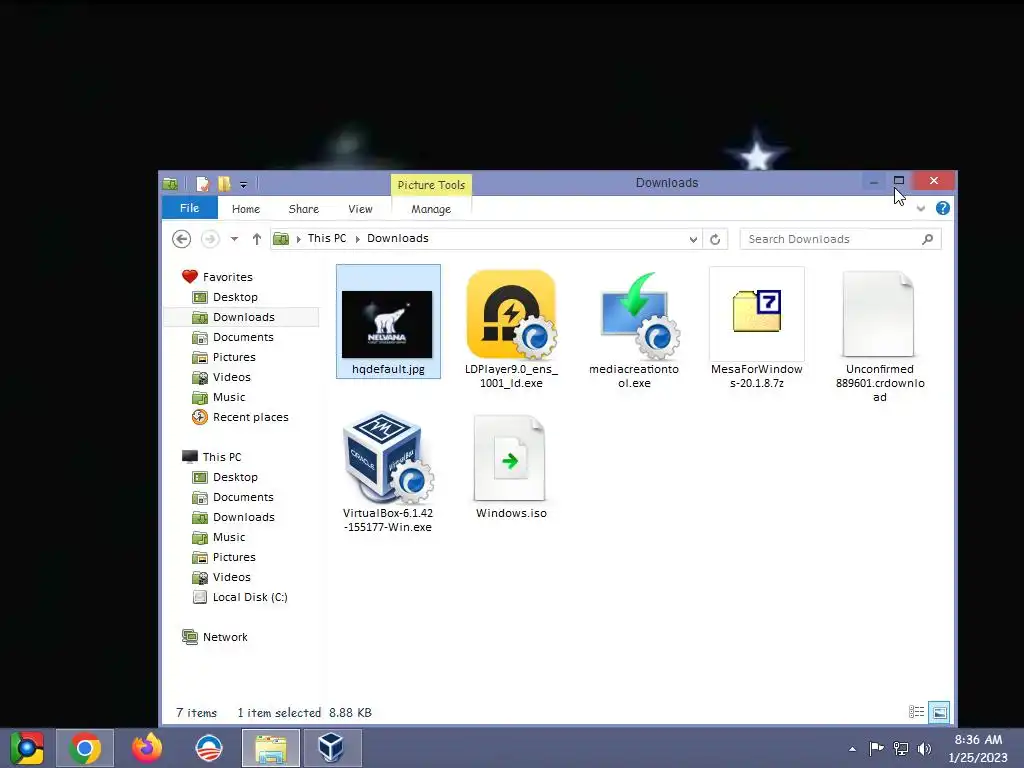Open Documents under Favorites
1024x768 pixels.
click(243, 337)
